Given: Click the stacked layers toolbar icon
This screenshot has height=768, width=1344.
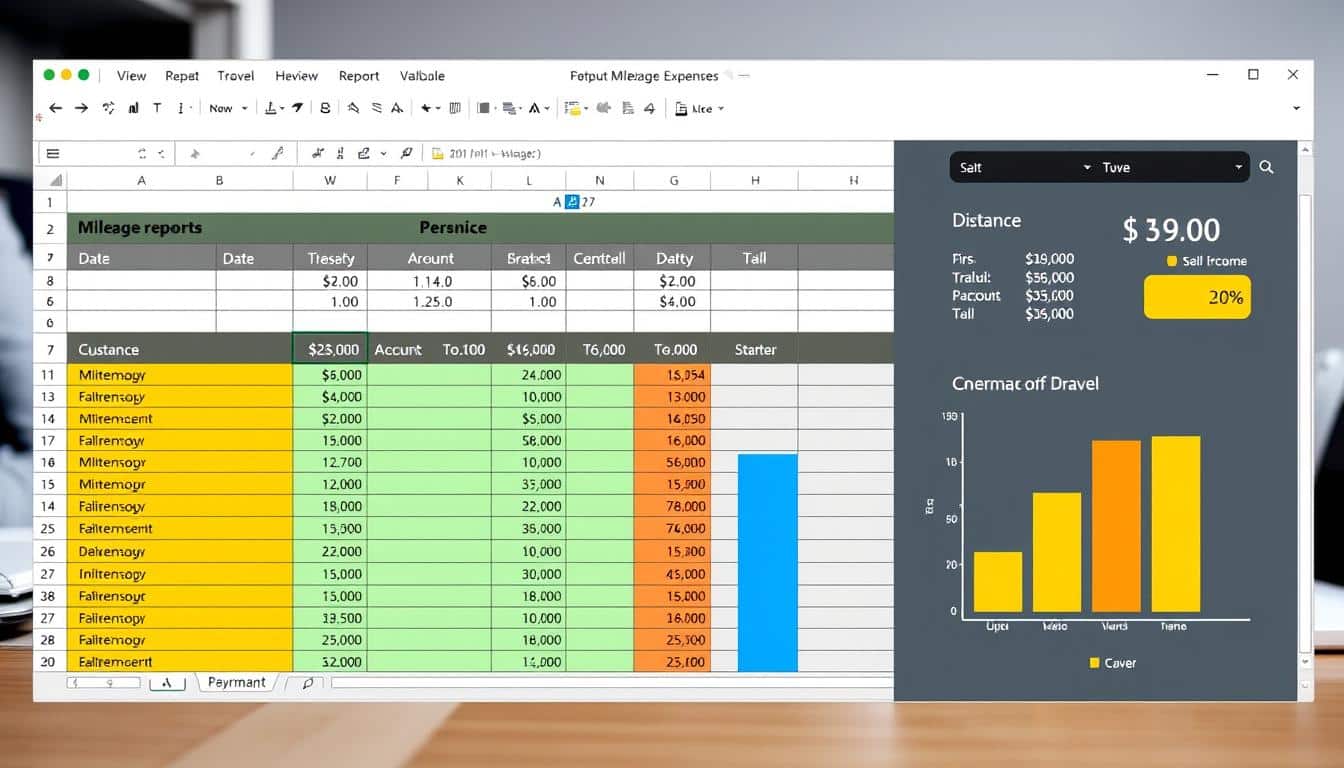Looking at the screenshot, I should click(x=509, y=108).
